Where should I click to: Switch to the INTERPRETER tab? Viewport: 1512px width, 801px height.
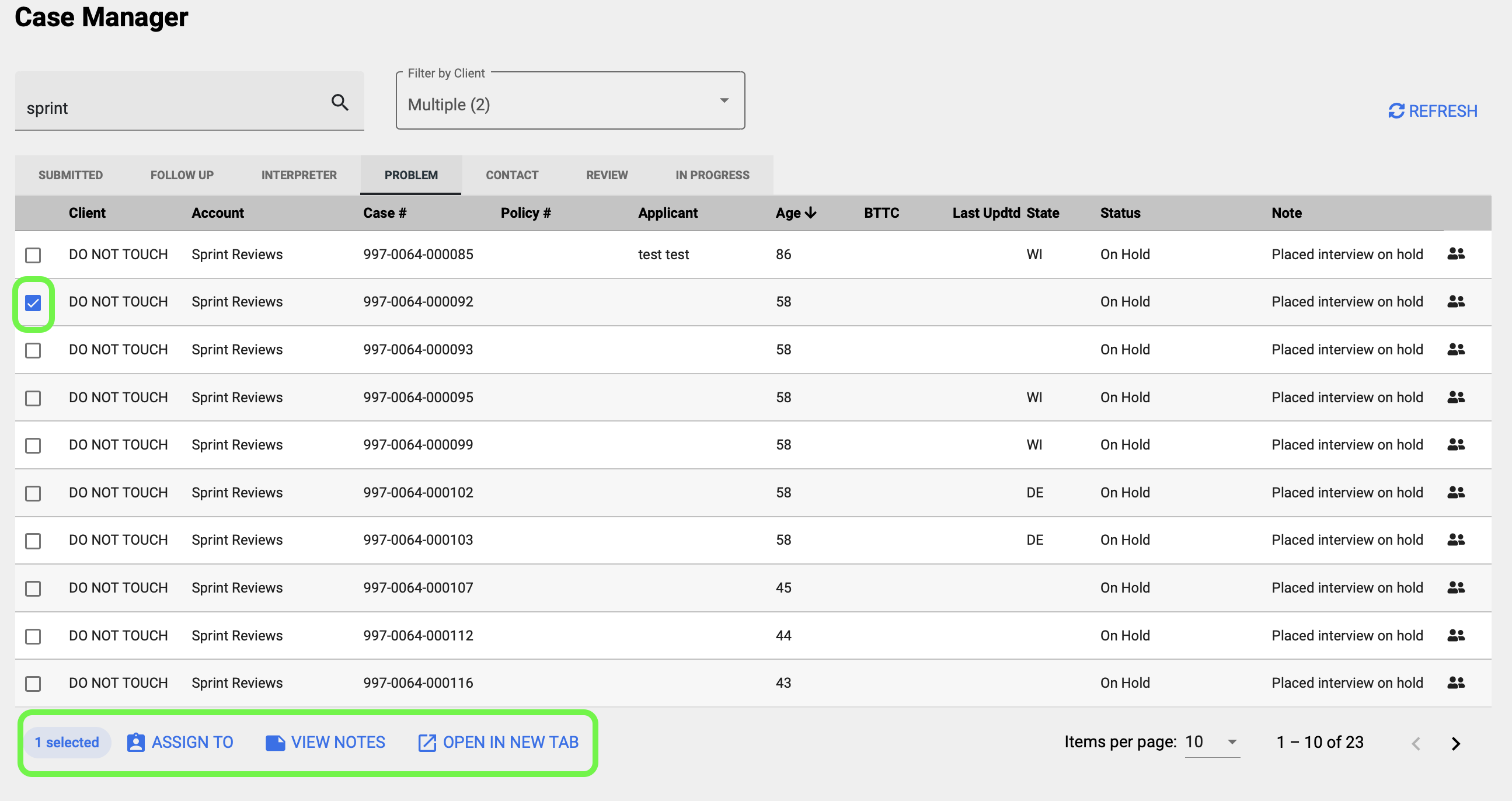(299, 175)
